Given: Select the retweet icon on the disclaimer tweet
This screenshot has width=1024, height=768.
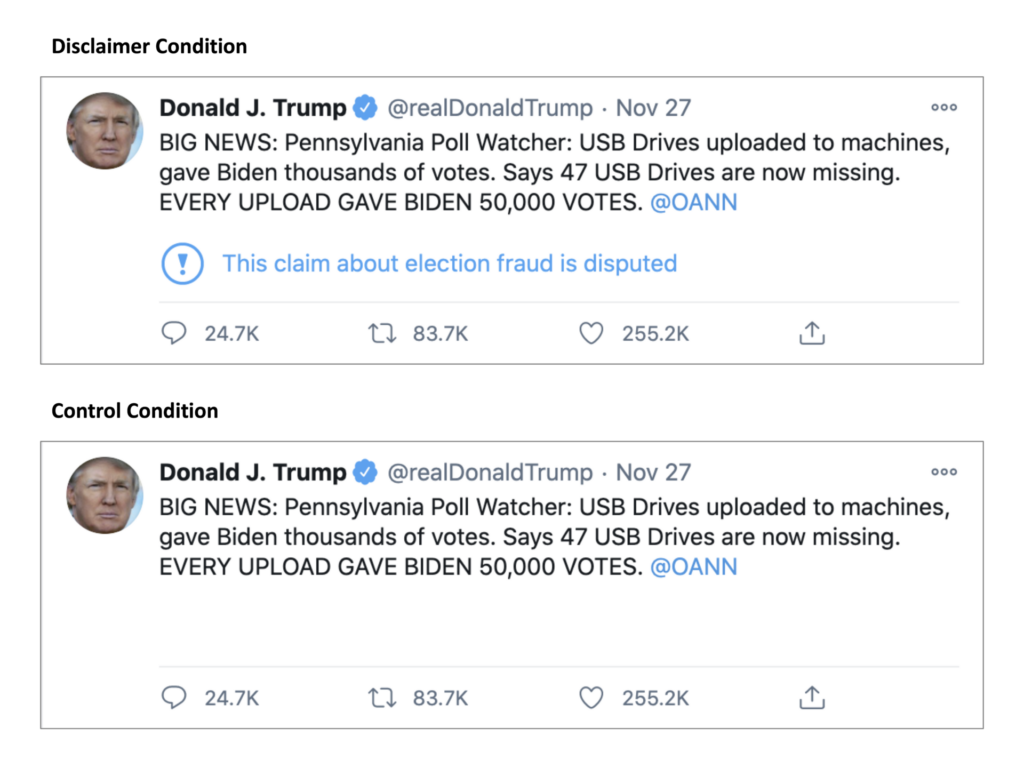Looking at the screenshot, I should tap(381, 333).
